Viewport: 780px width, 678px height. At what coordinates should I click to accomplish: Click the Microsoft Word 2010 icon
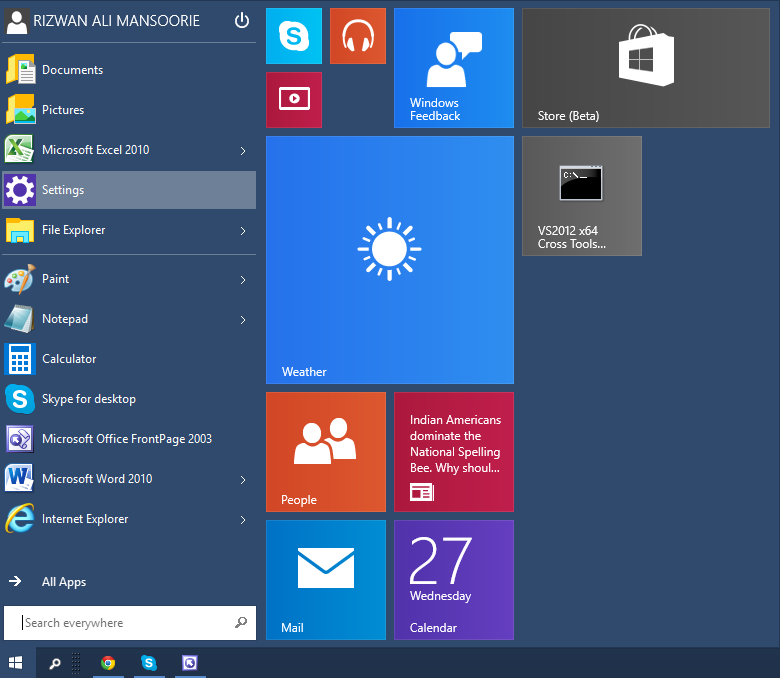(x=20, y=479)
